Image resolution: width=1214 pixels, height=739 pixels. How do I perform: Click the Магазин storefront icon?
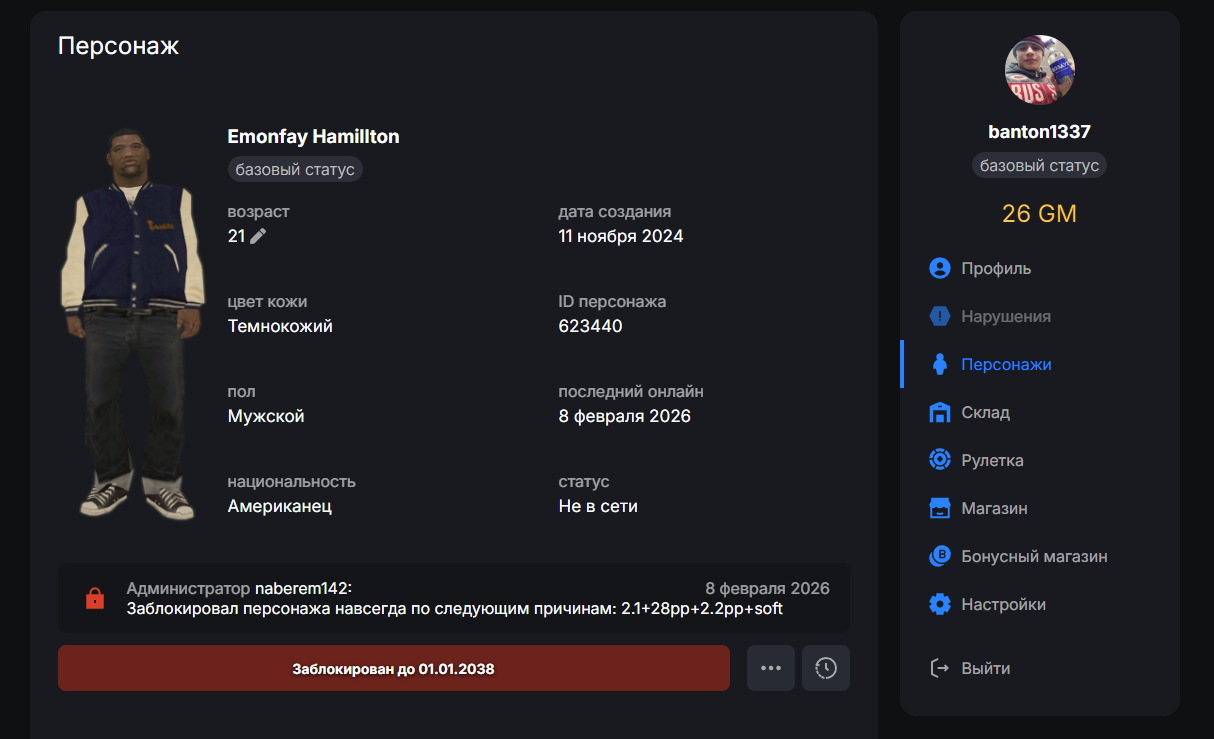(x=939, y=508)
